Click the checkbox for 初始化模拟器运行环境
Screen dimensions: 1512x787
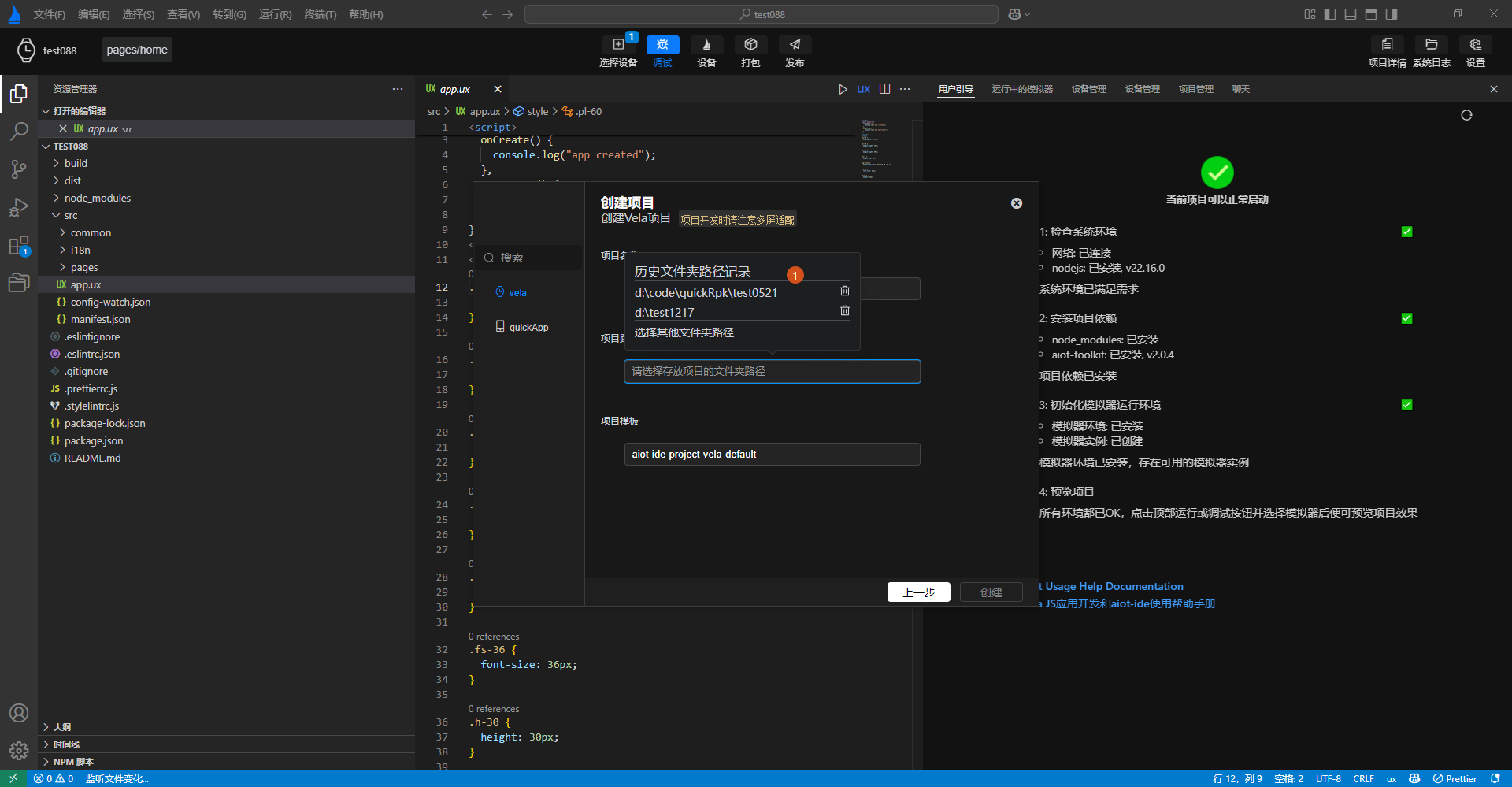pyautogui.click(x=1406, y=405)
